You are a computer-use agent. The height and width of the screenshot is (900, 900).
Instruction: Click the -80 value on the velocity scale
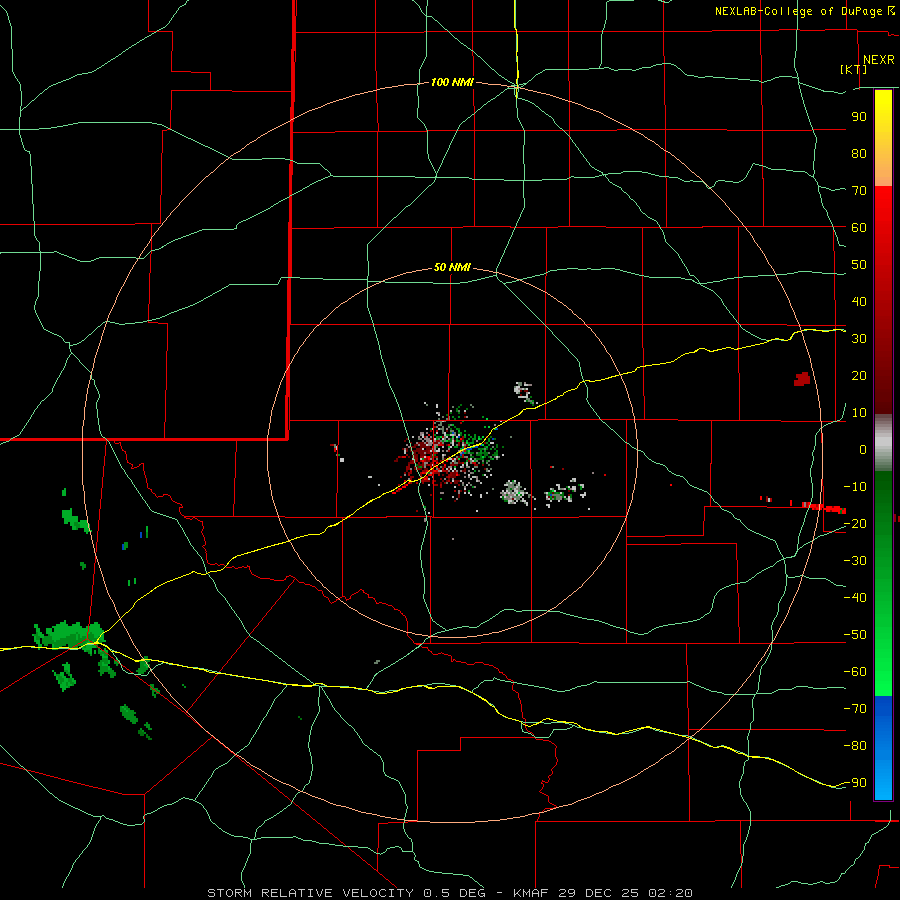(855, 746)
